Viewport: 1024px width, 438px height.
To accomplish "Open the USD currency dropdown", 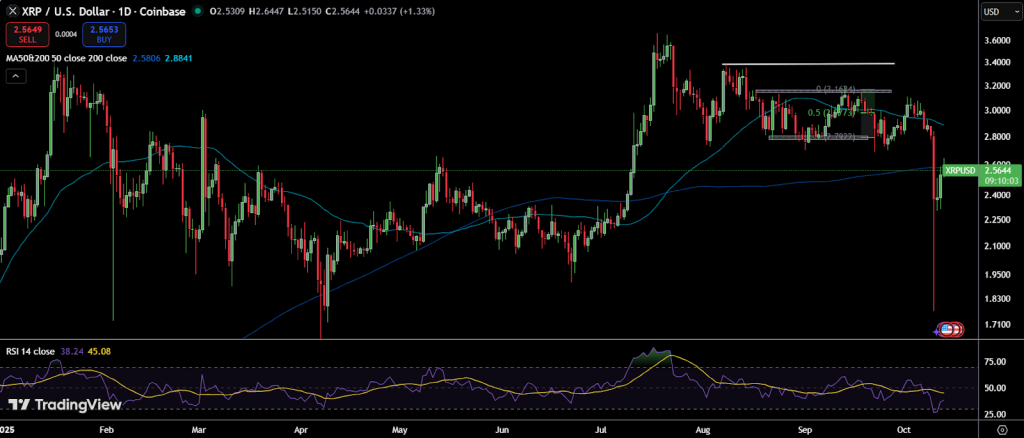I will coord(998,12).
